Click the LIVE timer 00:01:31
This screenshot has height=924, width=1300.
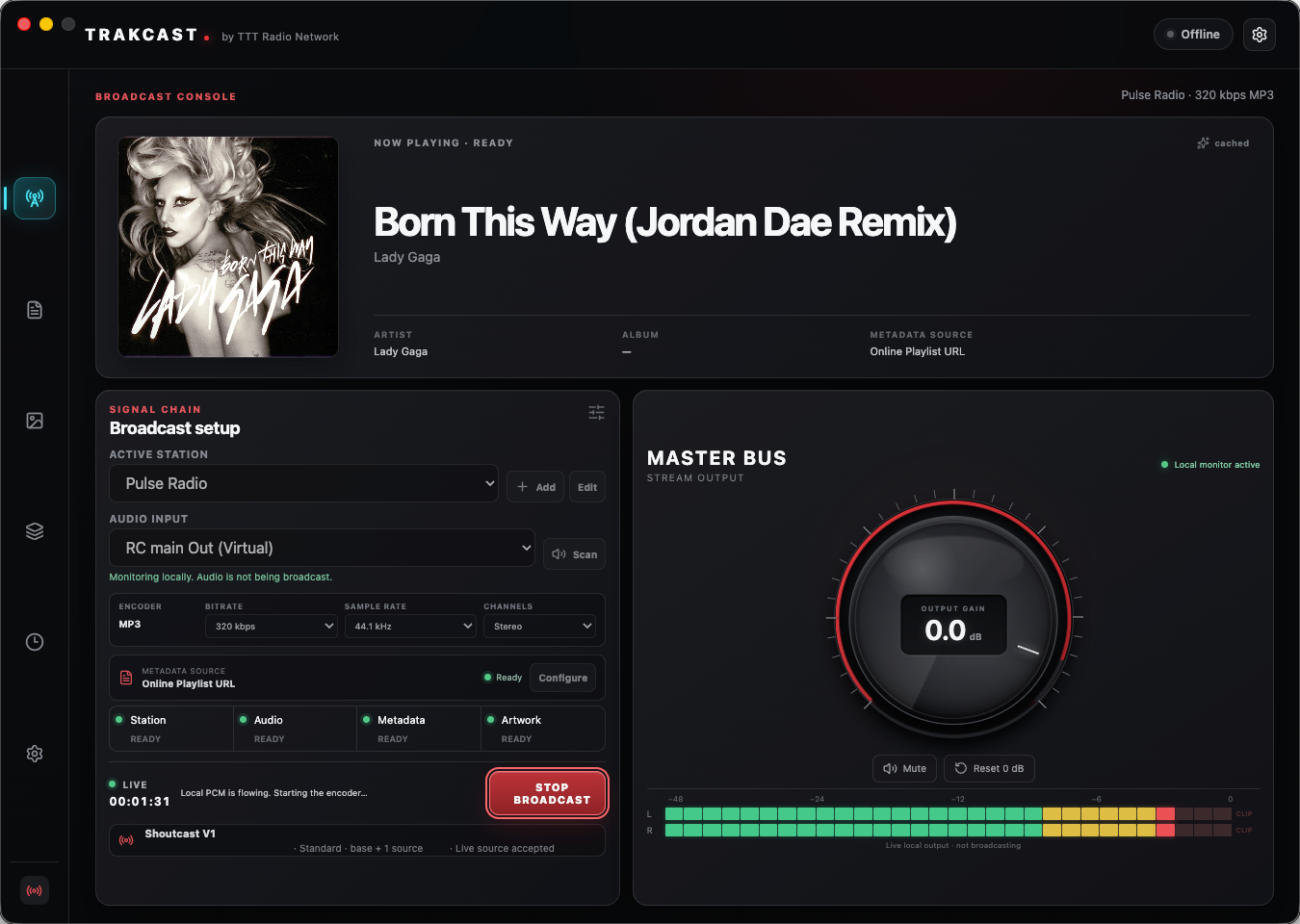point(140,801)
